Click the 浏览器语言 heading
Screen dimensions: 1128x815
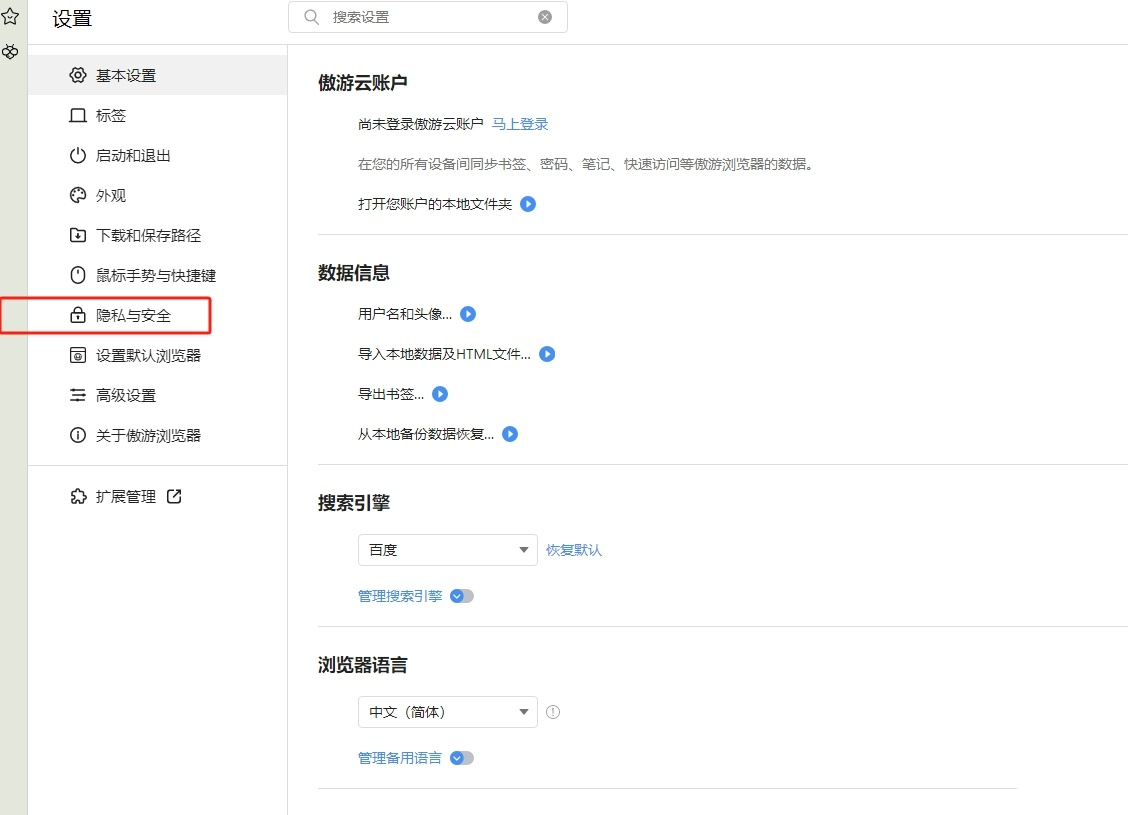[363, 665]
